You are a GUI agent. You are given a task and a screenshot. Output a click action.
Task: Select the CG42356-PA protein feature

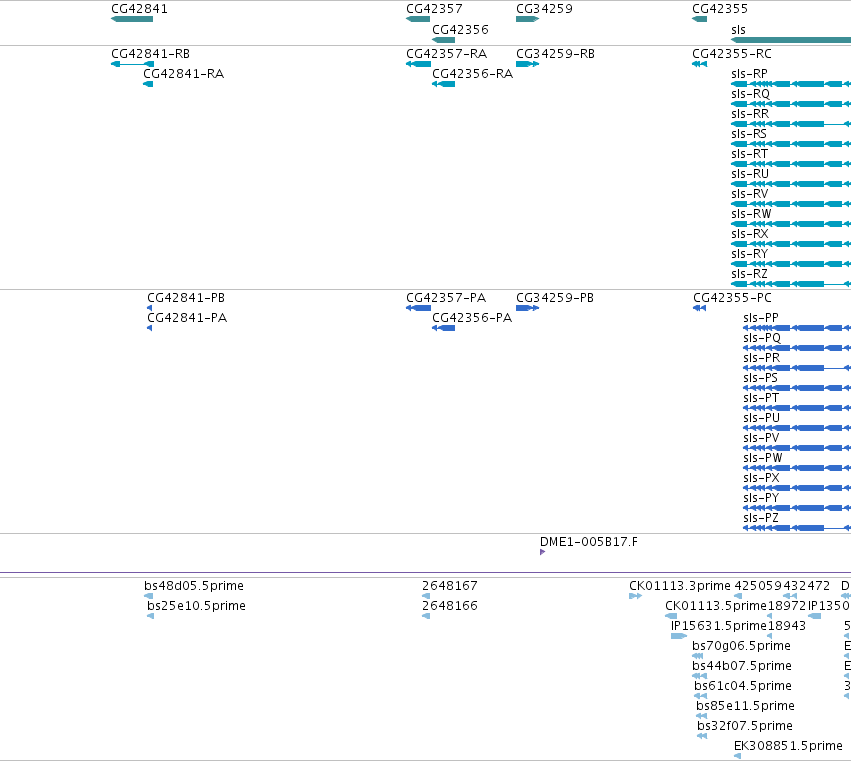click(443, 328)
